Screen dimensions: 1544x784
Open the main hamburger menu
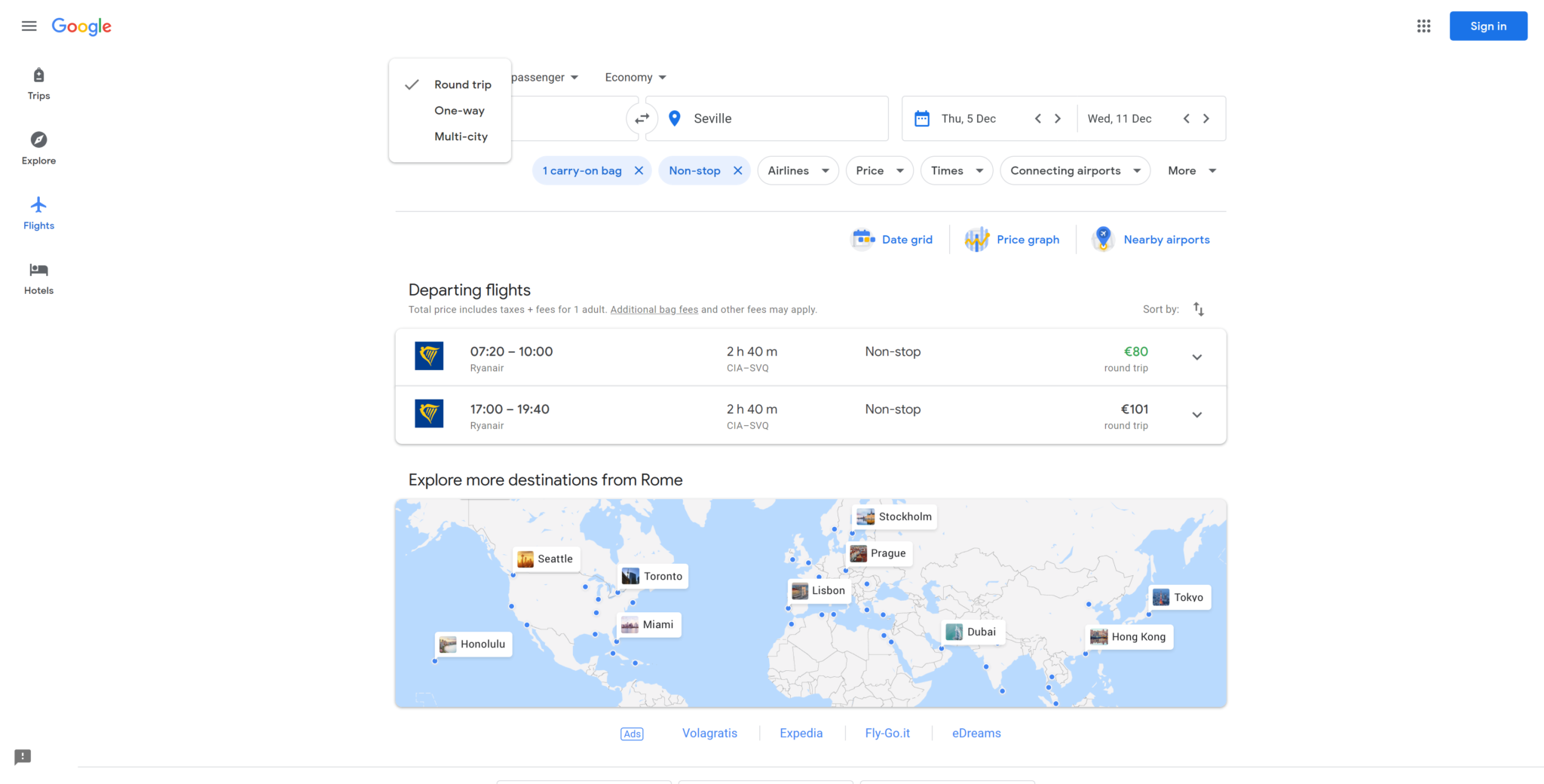[29, 26]
